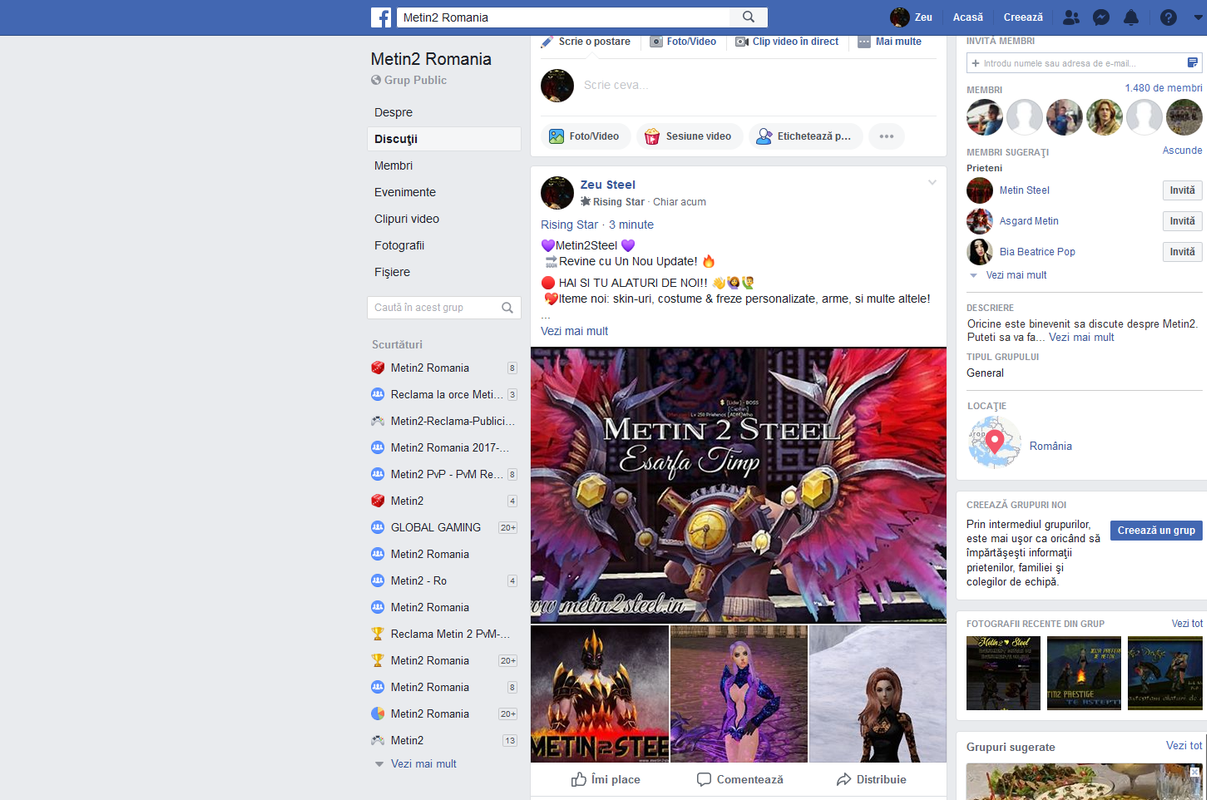This screenshot has width=1207, height=800.
Task: Open the purple-outfit character photo thumbnail
Action: [x=738, y=694]
